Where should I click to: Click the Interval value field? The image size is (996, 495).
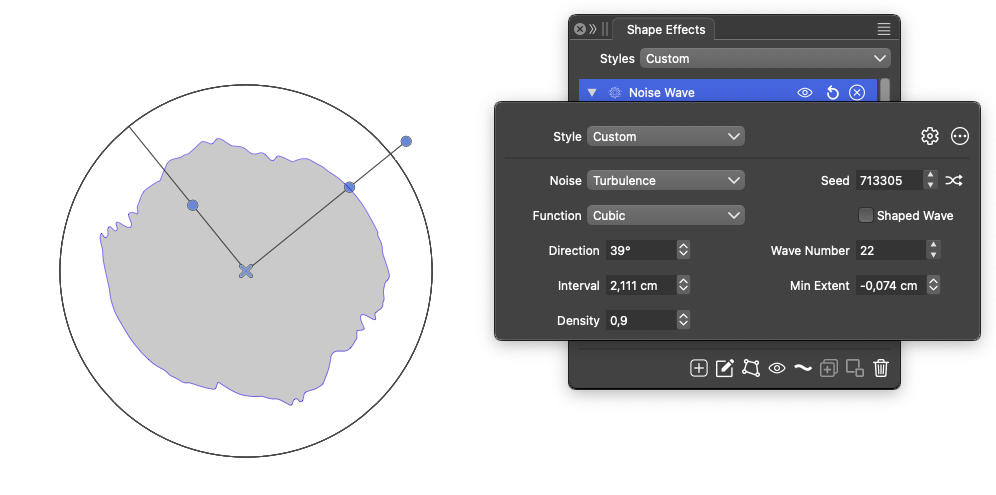(x=640, y=286)
